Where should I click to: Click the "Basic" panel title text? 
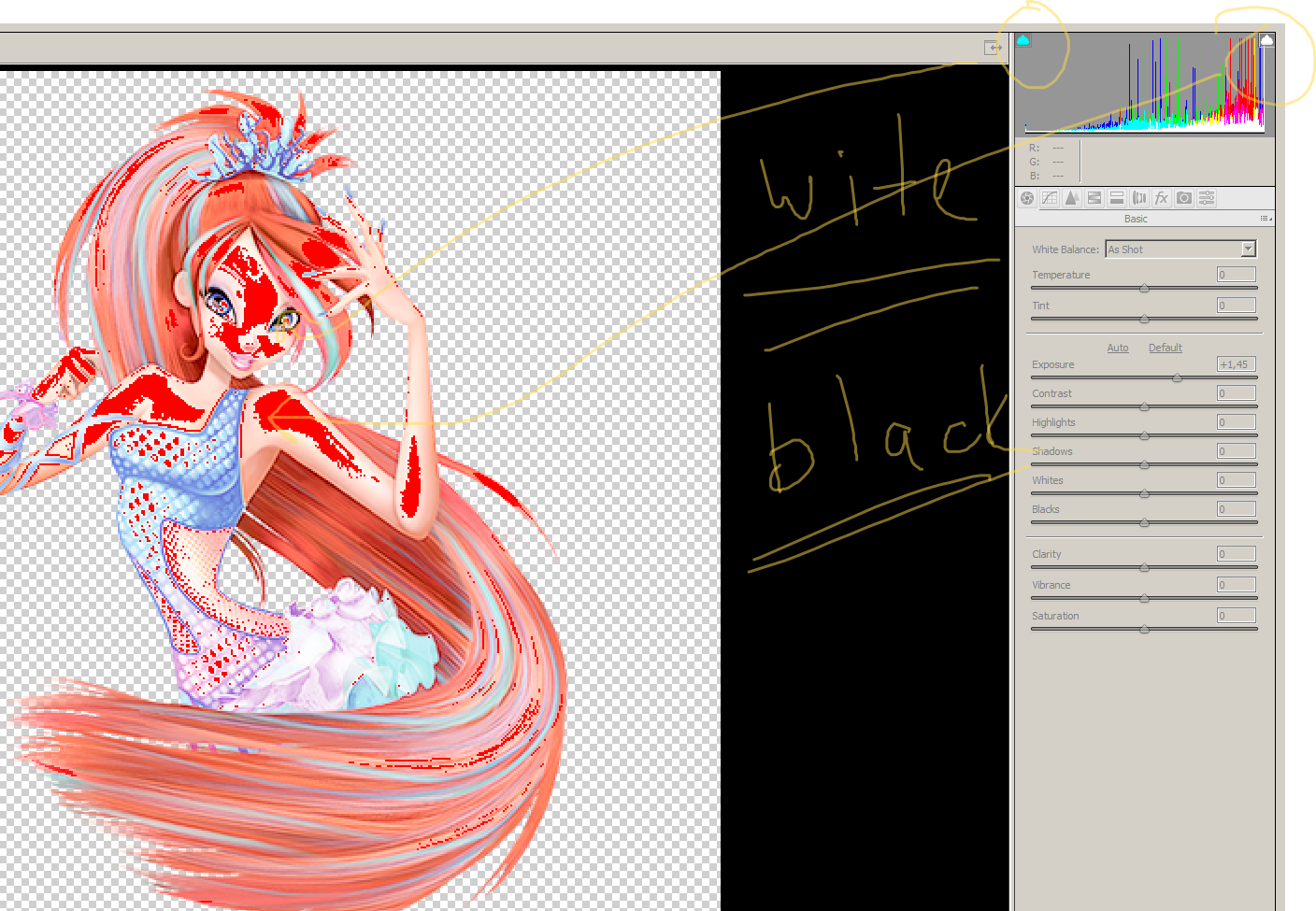1136,219
